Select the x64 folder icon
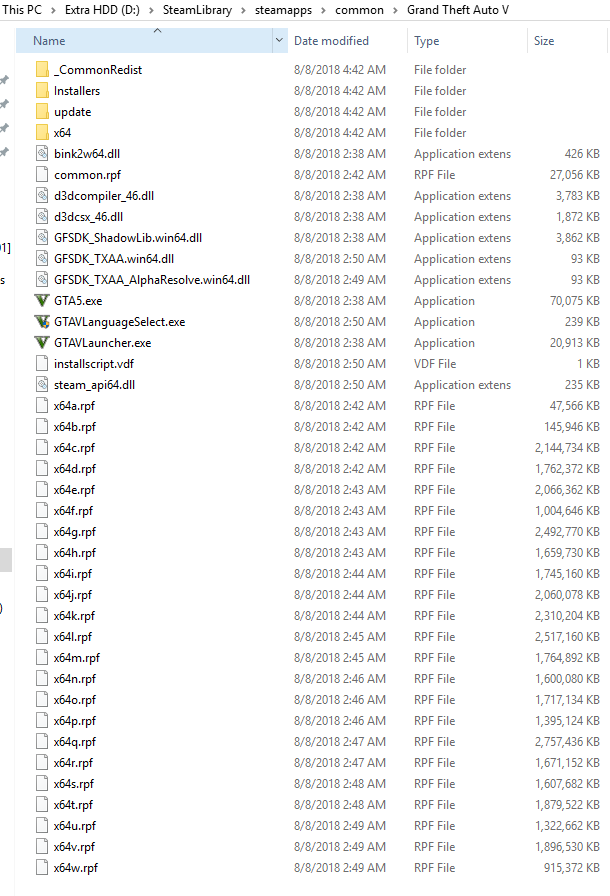This screenshot has height=896, width=610. pos(42,133)
